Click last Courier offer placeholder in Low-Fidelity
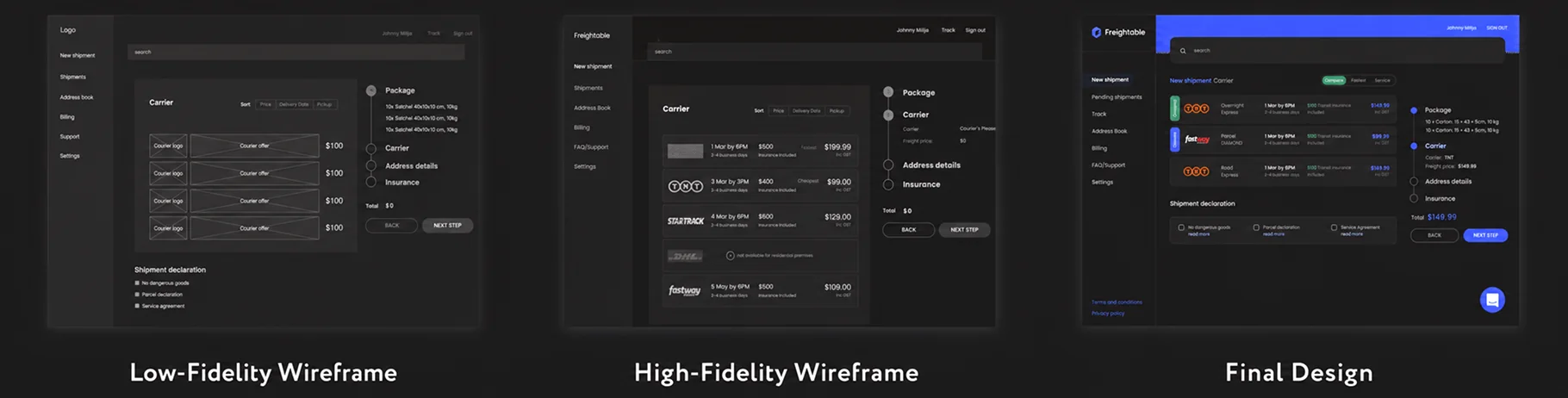Image resolution: width=1568 pixels, height=398 pixels. (x=254, y=228)
